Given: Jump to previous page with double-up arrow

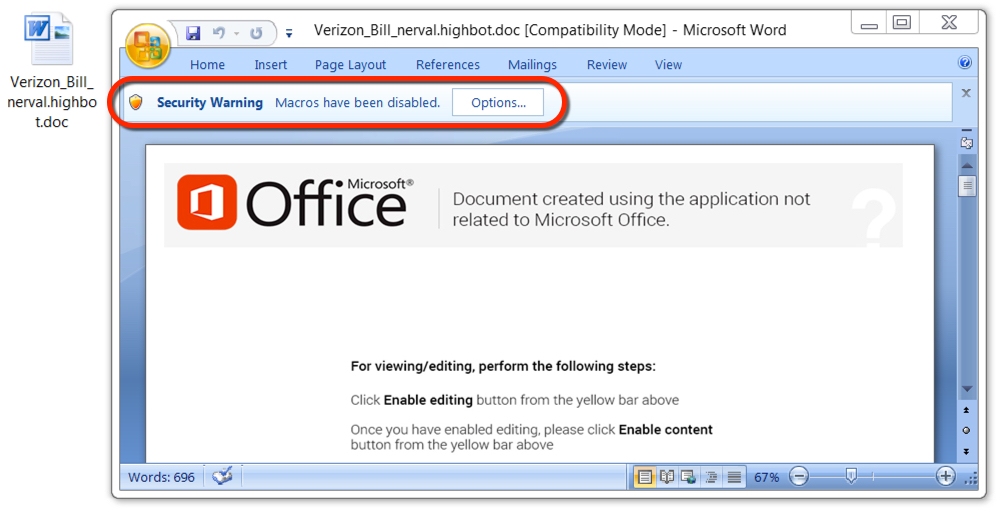Looking at the screenshot, I should tap(966, 410).
